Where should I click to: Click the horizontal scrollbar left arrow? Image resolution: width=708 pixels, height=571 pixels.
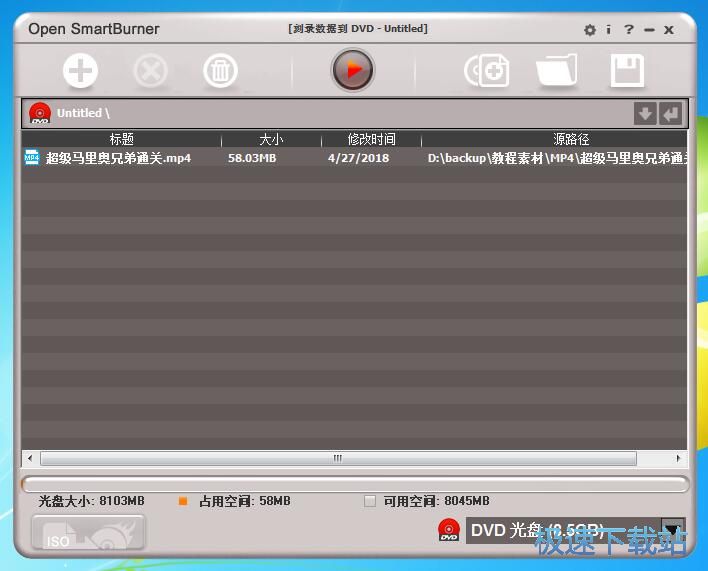click(30, 458)
